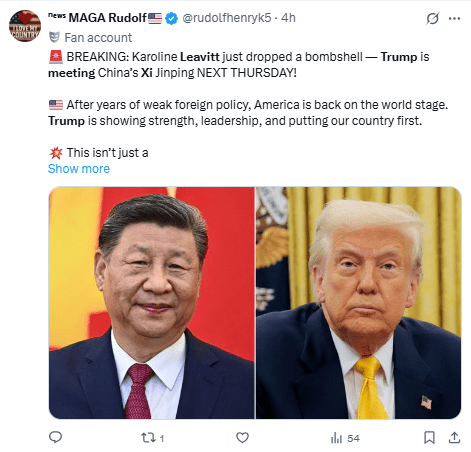
Task: Open the three-dot more options menu
Action: click(x=454, y=18)
